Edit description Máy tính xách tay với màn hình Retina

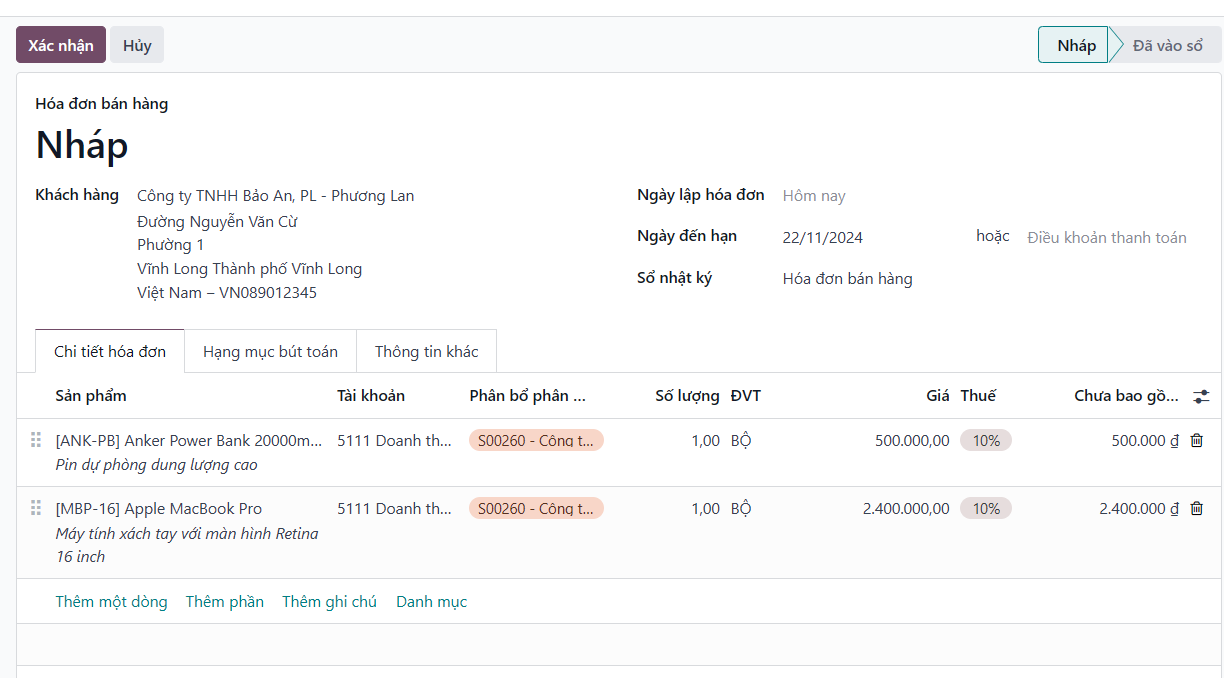click(187, 545)
